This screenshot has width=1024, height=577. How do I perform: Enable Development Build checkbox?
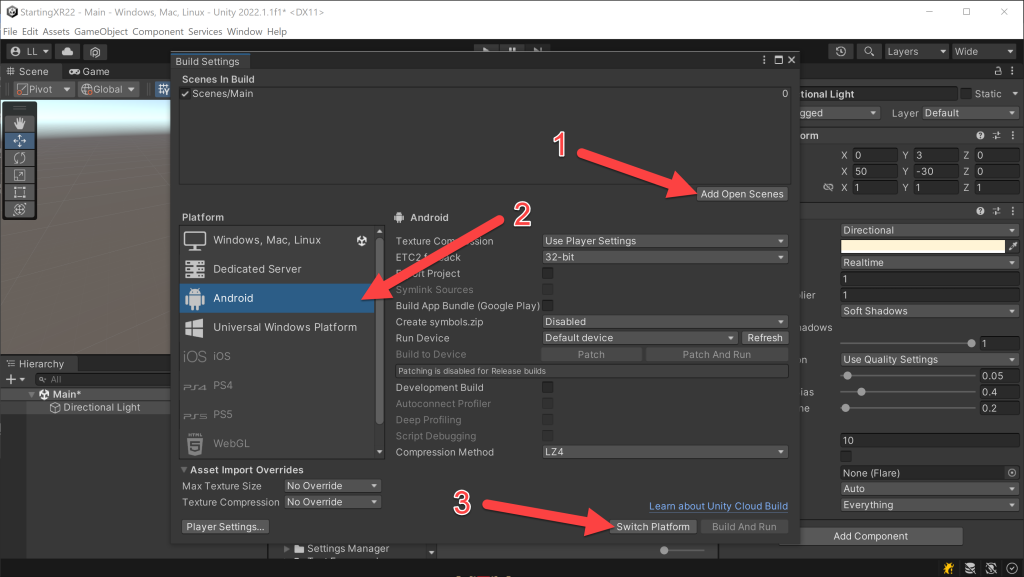[547, 387]
